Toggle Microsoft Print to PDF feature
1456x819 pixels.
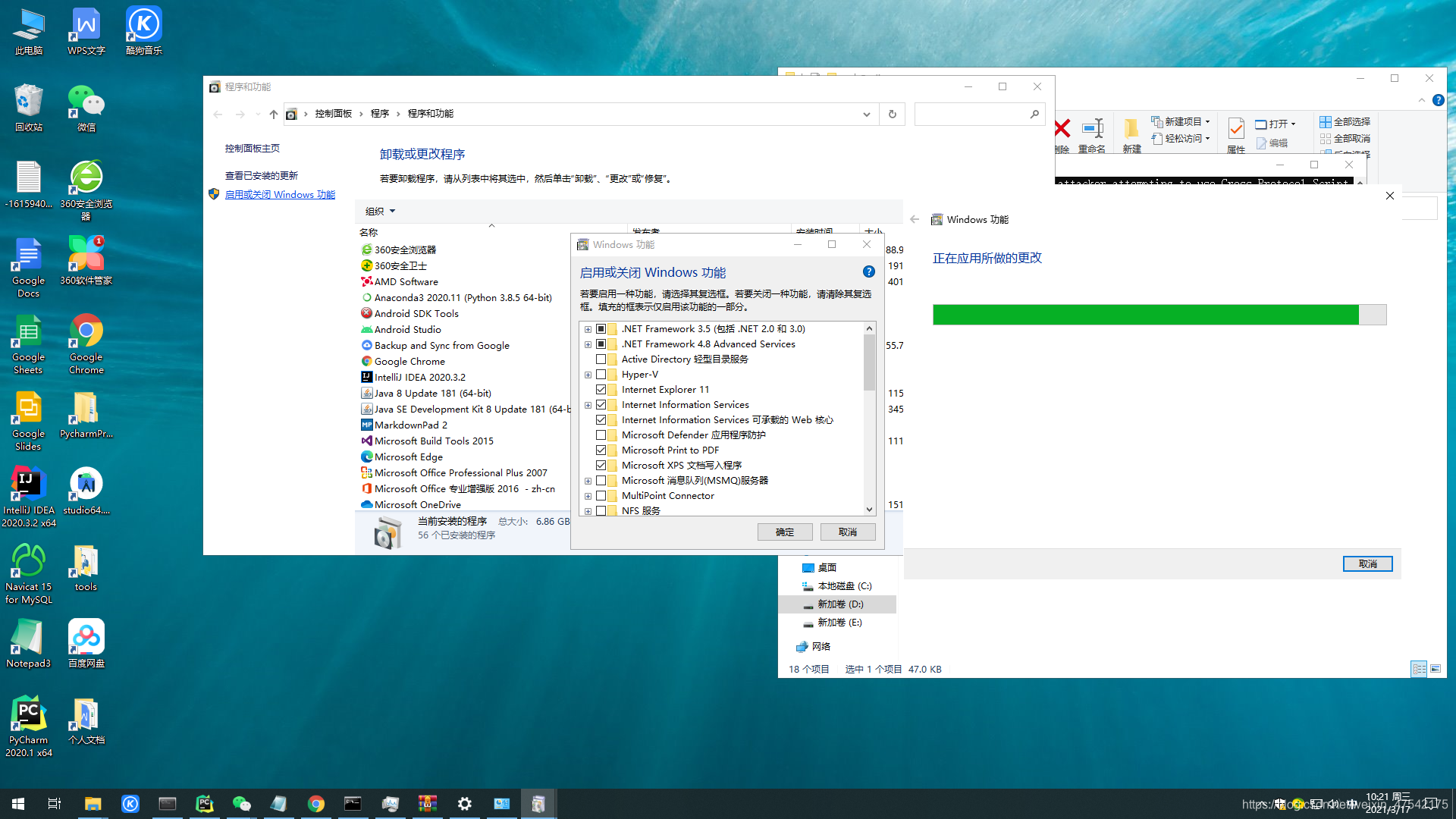601,450
